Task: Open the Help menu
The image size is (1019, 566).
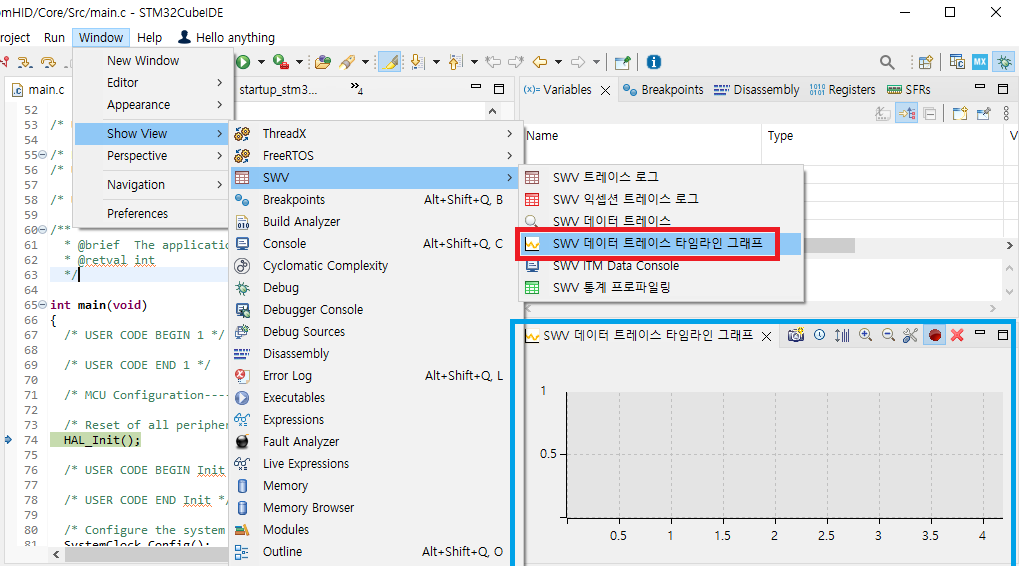Action: (149, 38)
